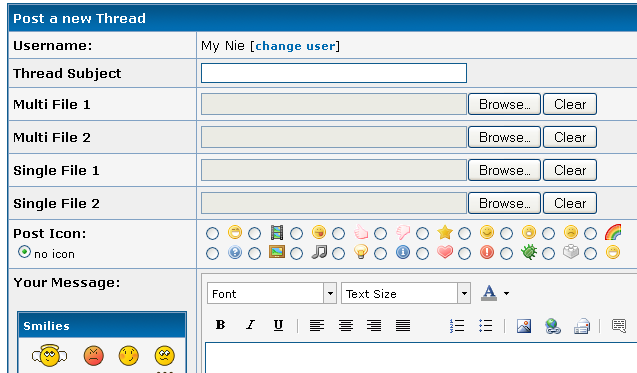Image resolution: width=637 pixels, height=373 pixels.
Task: Click the Multi File 1 path field
Action: point(334,104)
